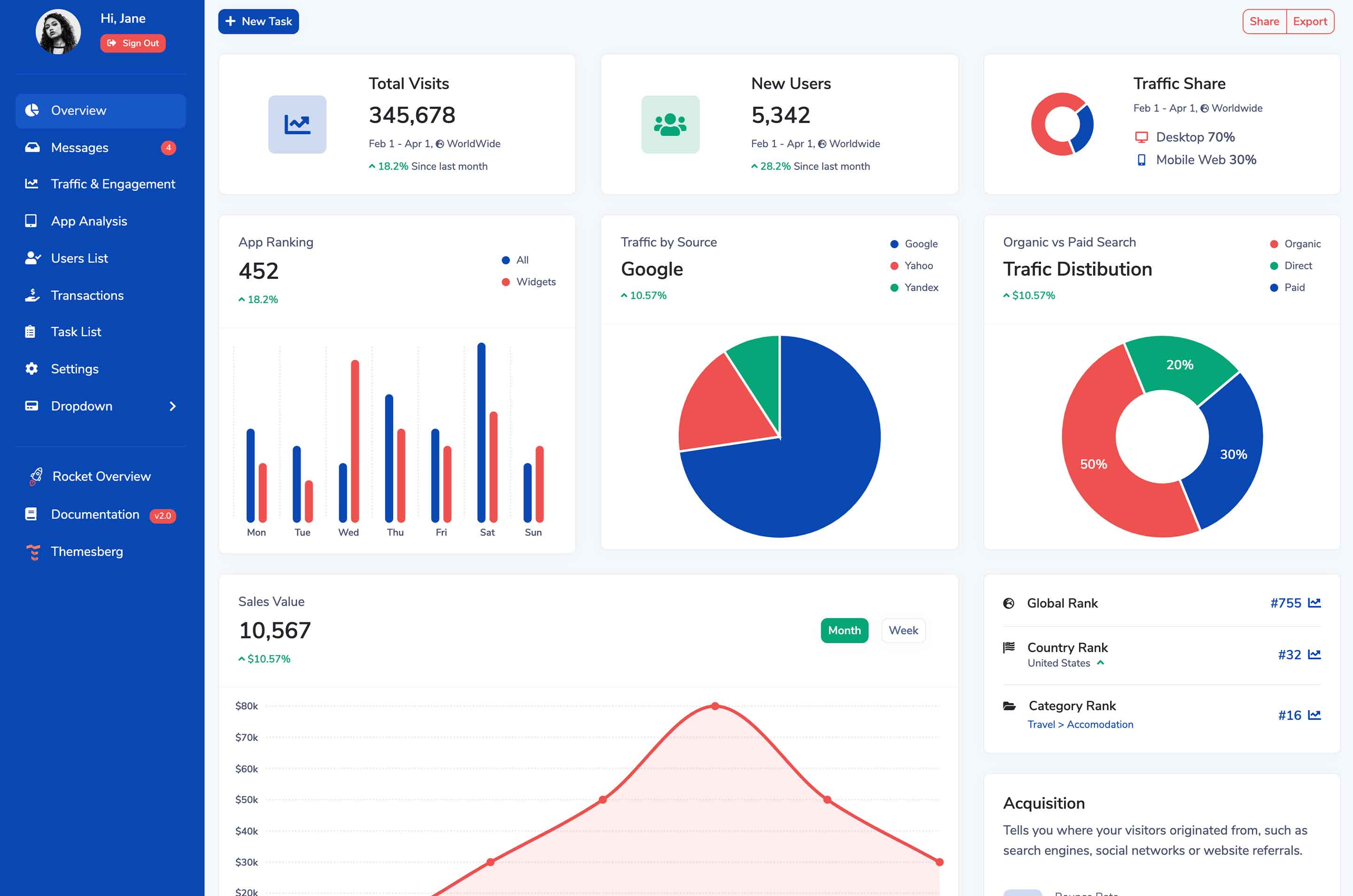Image resolution: width=1353 pixels, height=896 pixels.
Task: Open the Messages sidebar icon
Action: point(32,147)
